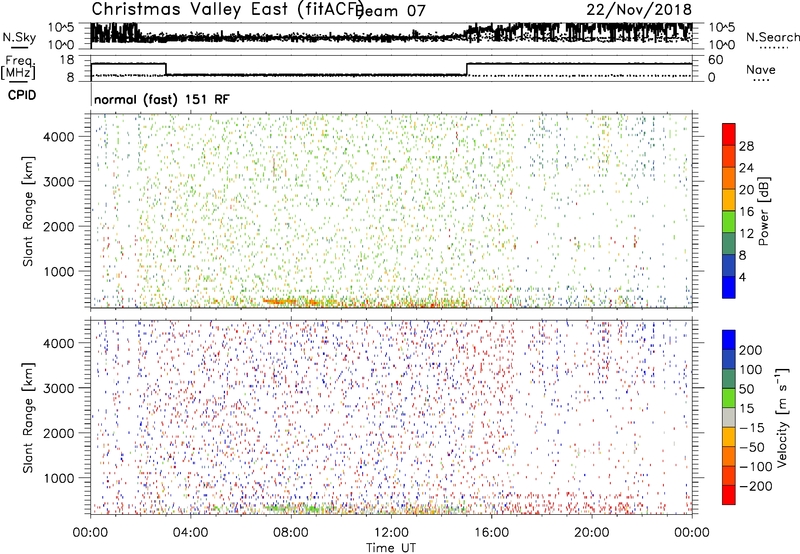The width and height of the screenshot is (800, 554).
Task: Pick the light green segment of the power colorbar
Action: point(729,222)
